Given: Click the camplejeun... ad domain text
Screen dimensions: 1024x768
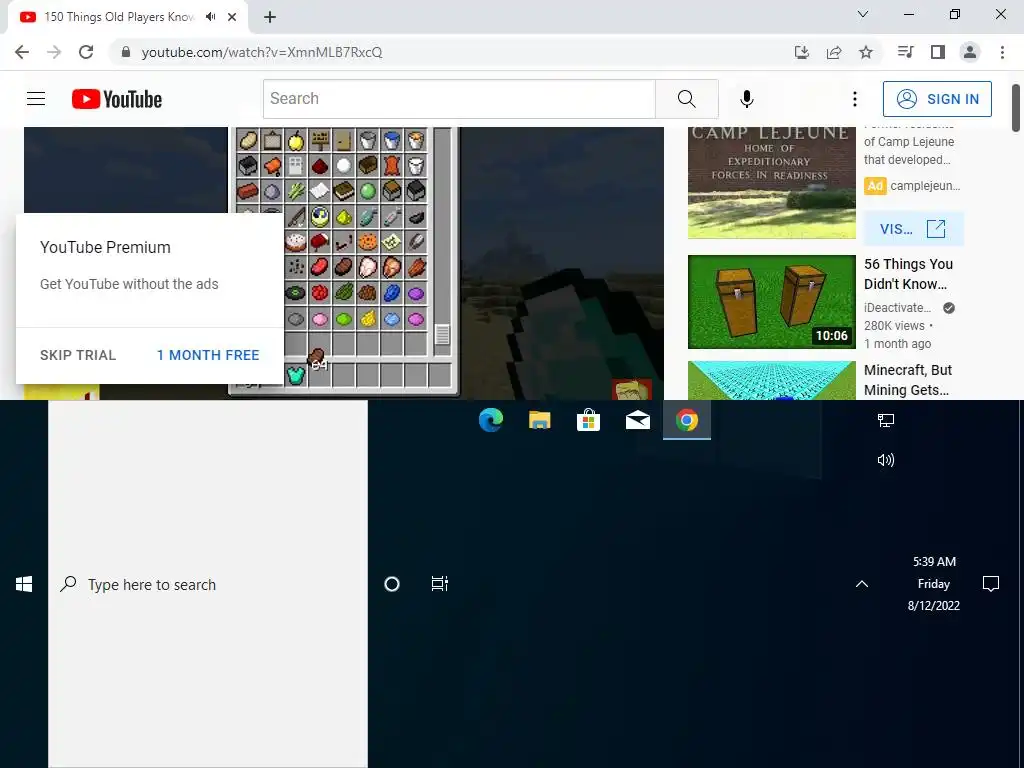Looking at the screenshot, I should coord(925,186).
